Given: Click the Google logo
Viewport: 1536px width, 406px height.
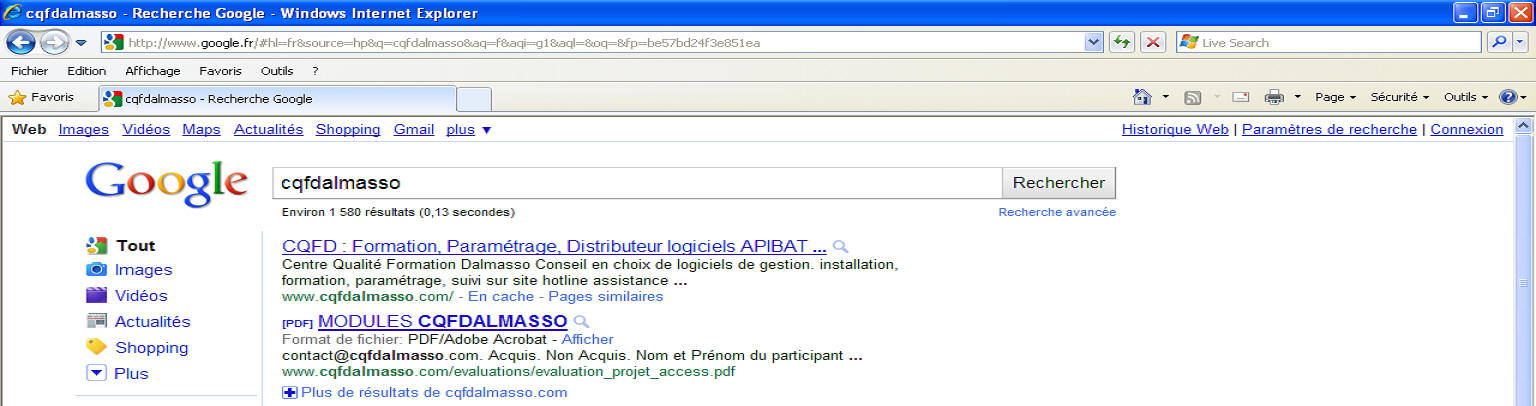Looking at the screenshot, I should tap(166, 184).
